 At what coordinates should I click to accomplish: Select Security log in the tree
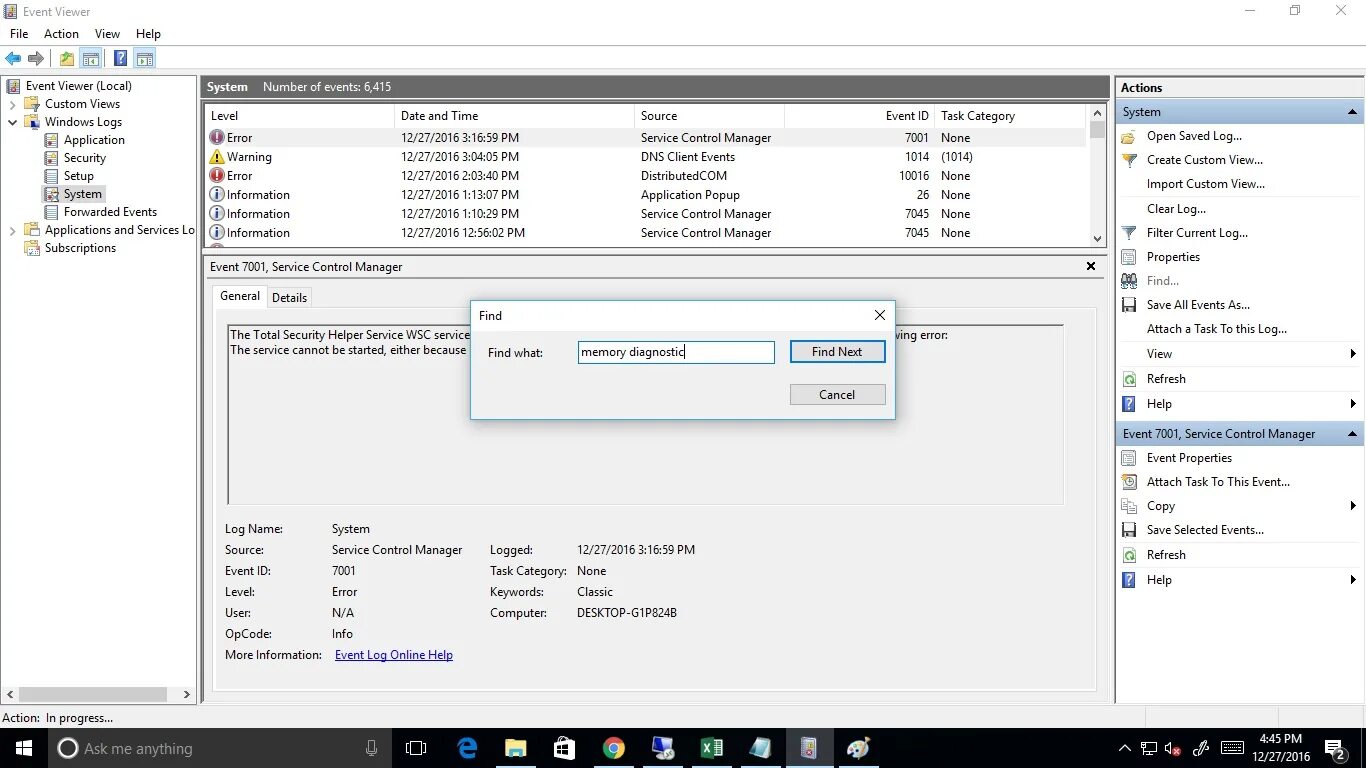(84, 158)
